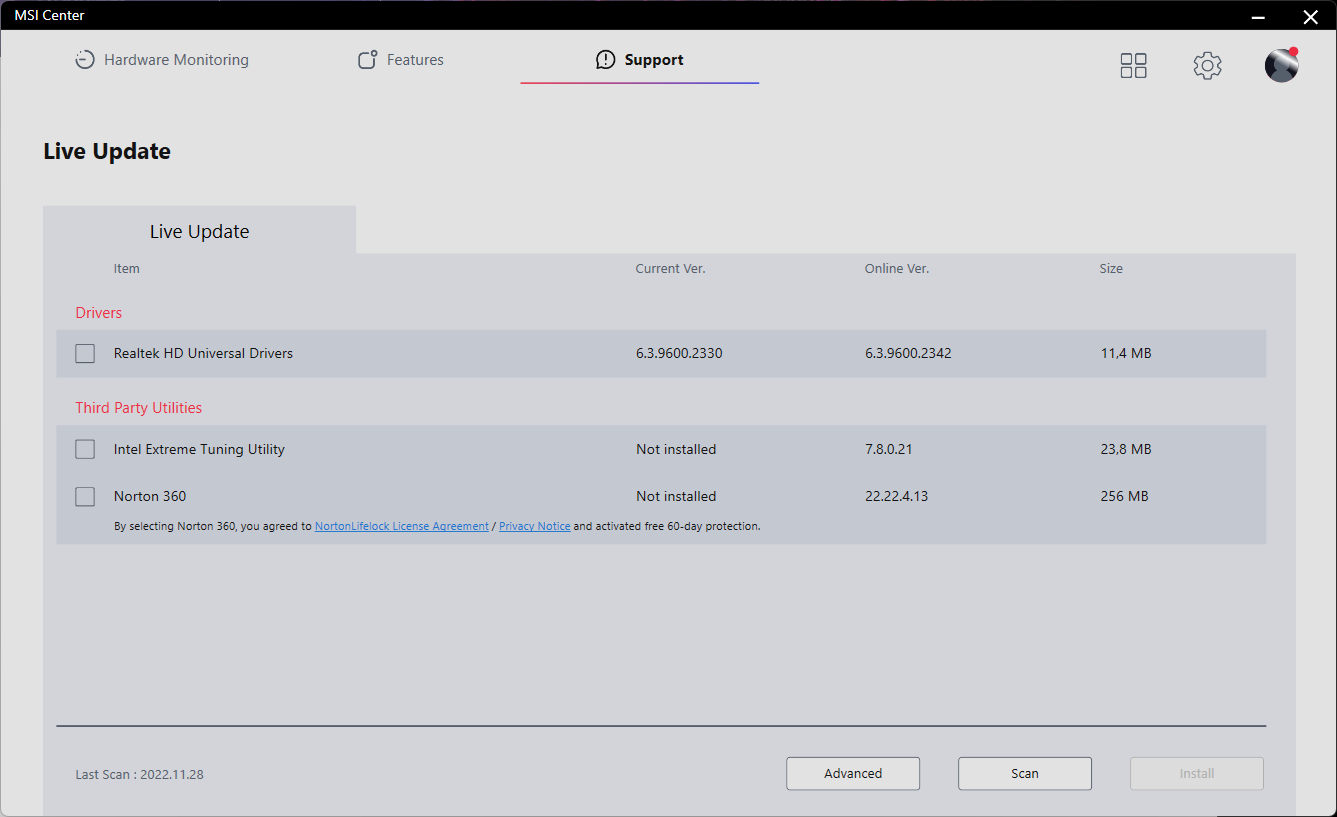Check the Realtek HD Universal Drivers box

tap(85, 353)
